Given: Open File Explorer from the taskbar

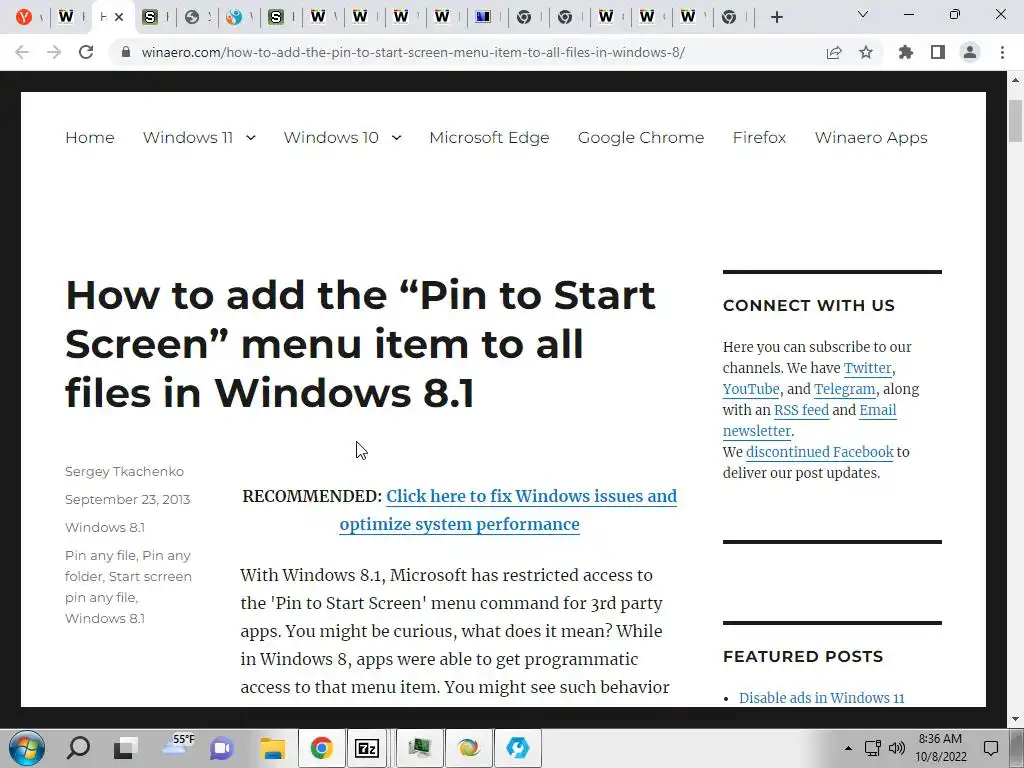Looking at the screenshot, I should (x=272, y=748).
